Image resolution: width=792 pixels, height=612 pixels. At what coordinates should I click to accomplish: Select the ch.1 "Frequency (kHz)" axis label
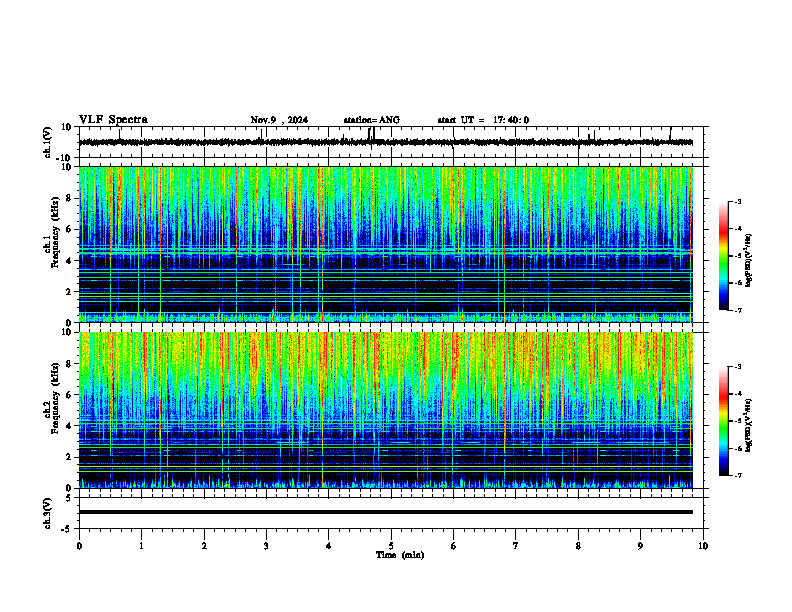point(55,232)
